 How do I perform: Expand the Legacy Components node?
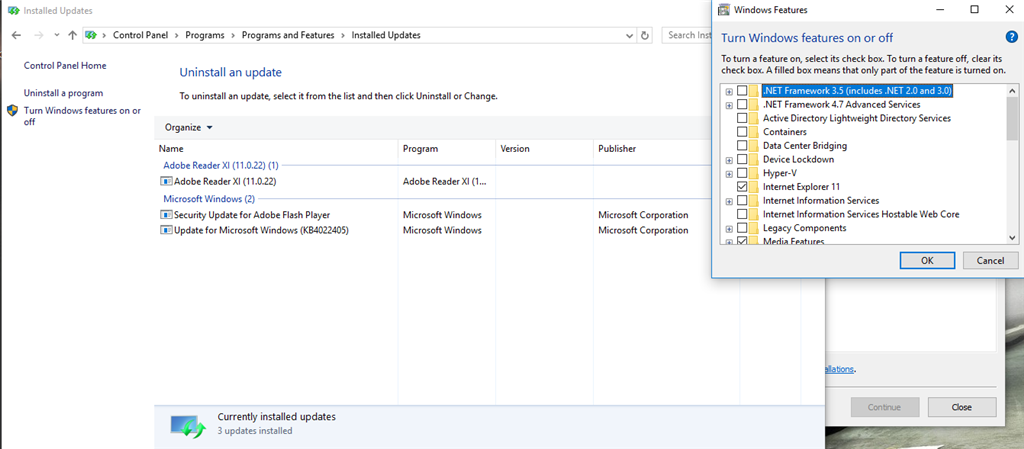click(729, 228)
